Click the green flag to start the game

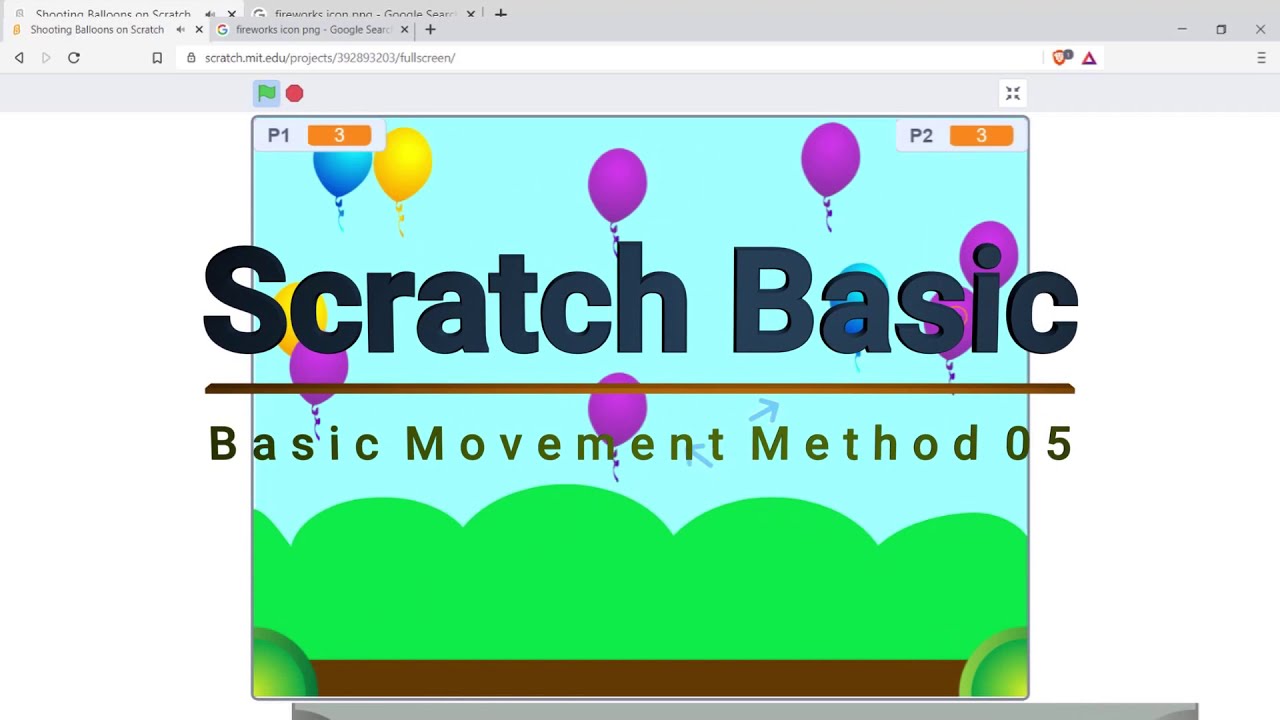pyautogui.click(x=266, y=93)
